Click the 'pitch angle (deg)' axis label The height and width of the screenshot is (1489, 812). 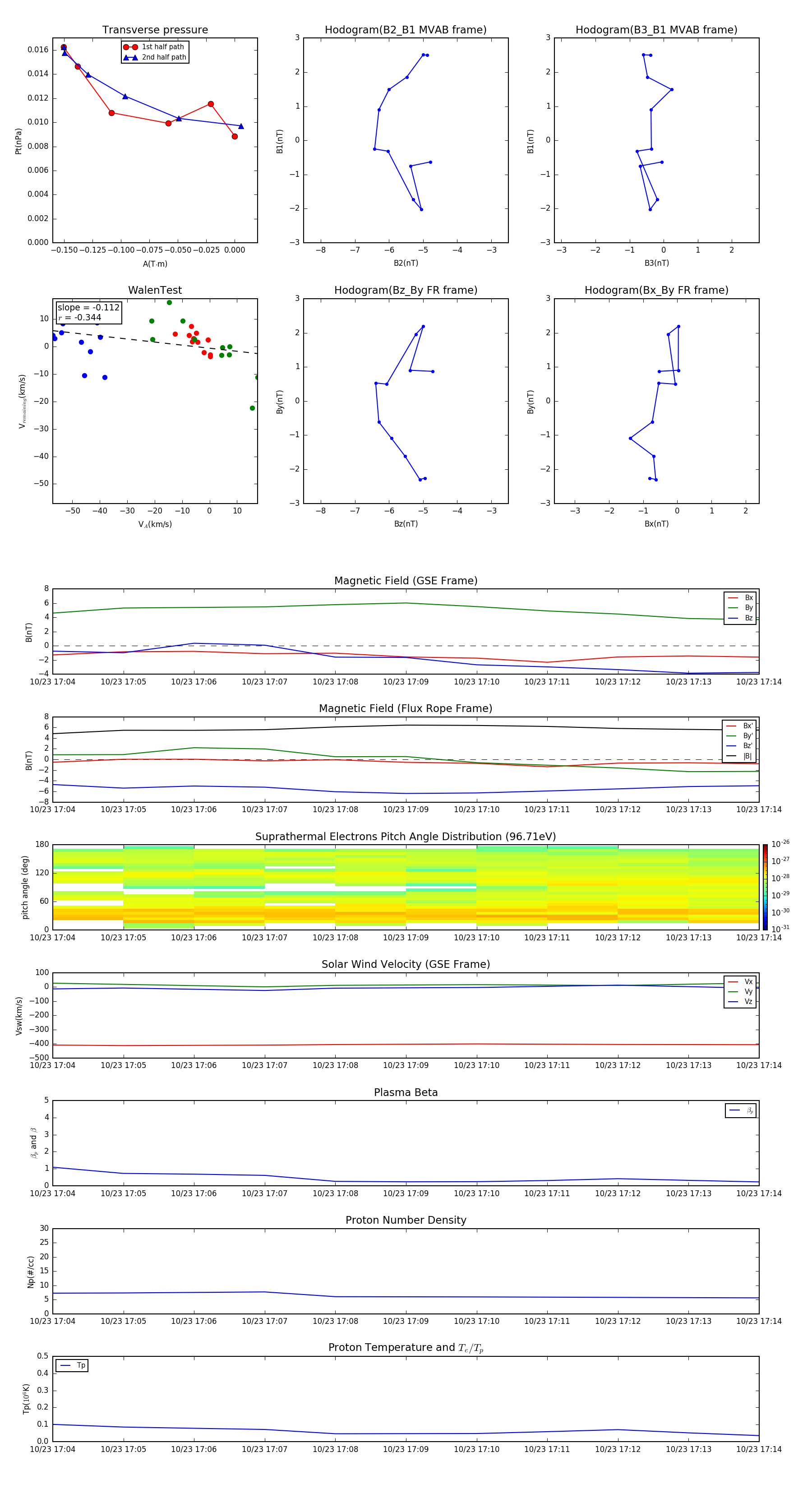pyautogui.click(x=25, y=887)
